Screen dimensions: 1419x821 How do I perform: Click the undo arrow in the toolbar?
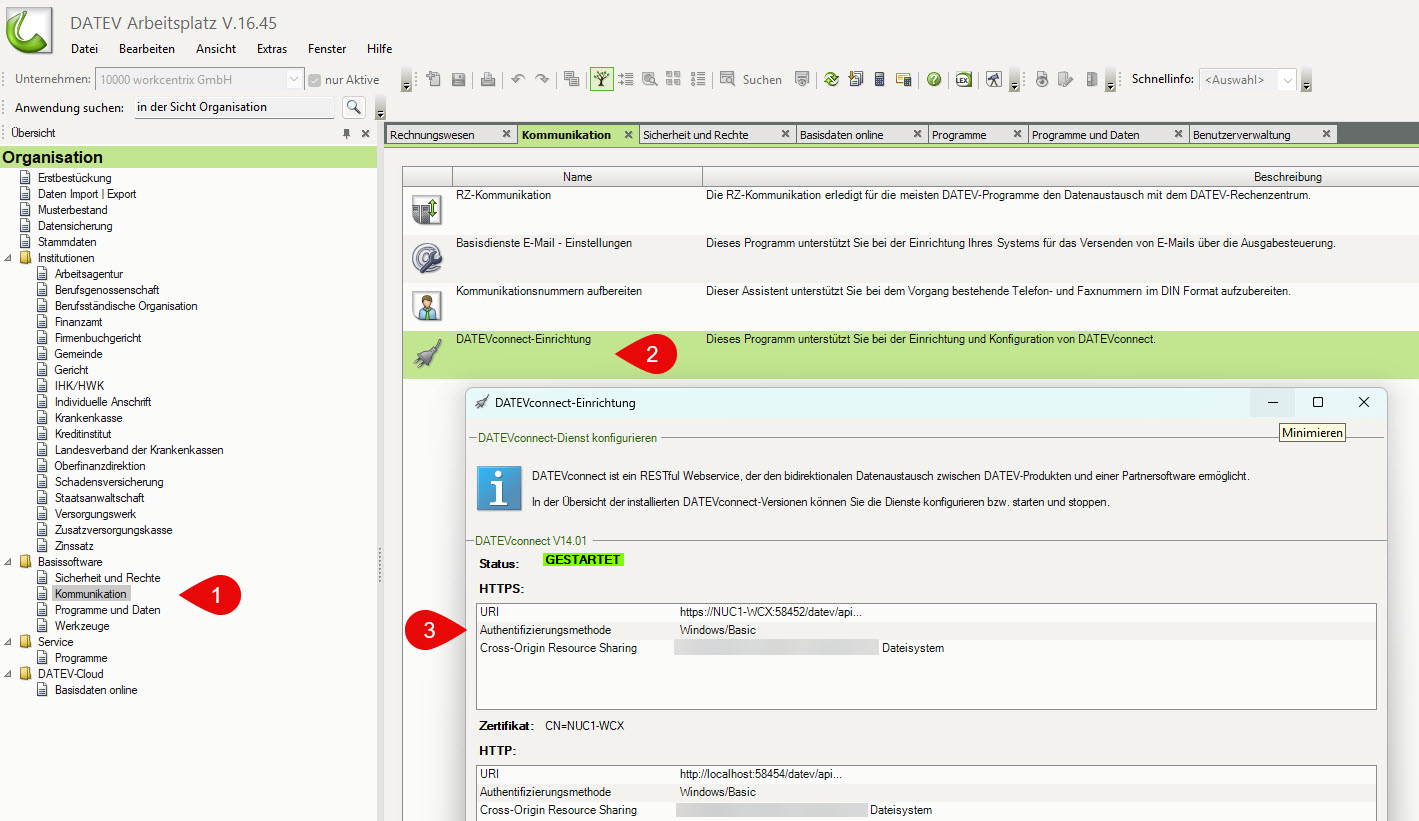(x=518, y=79)
